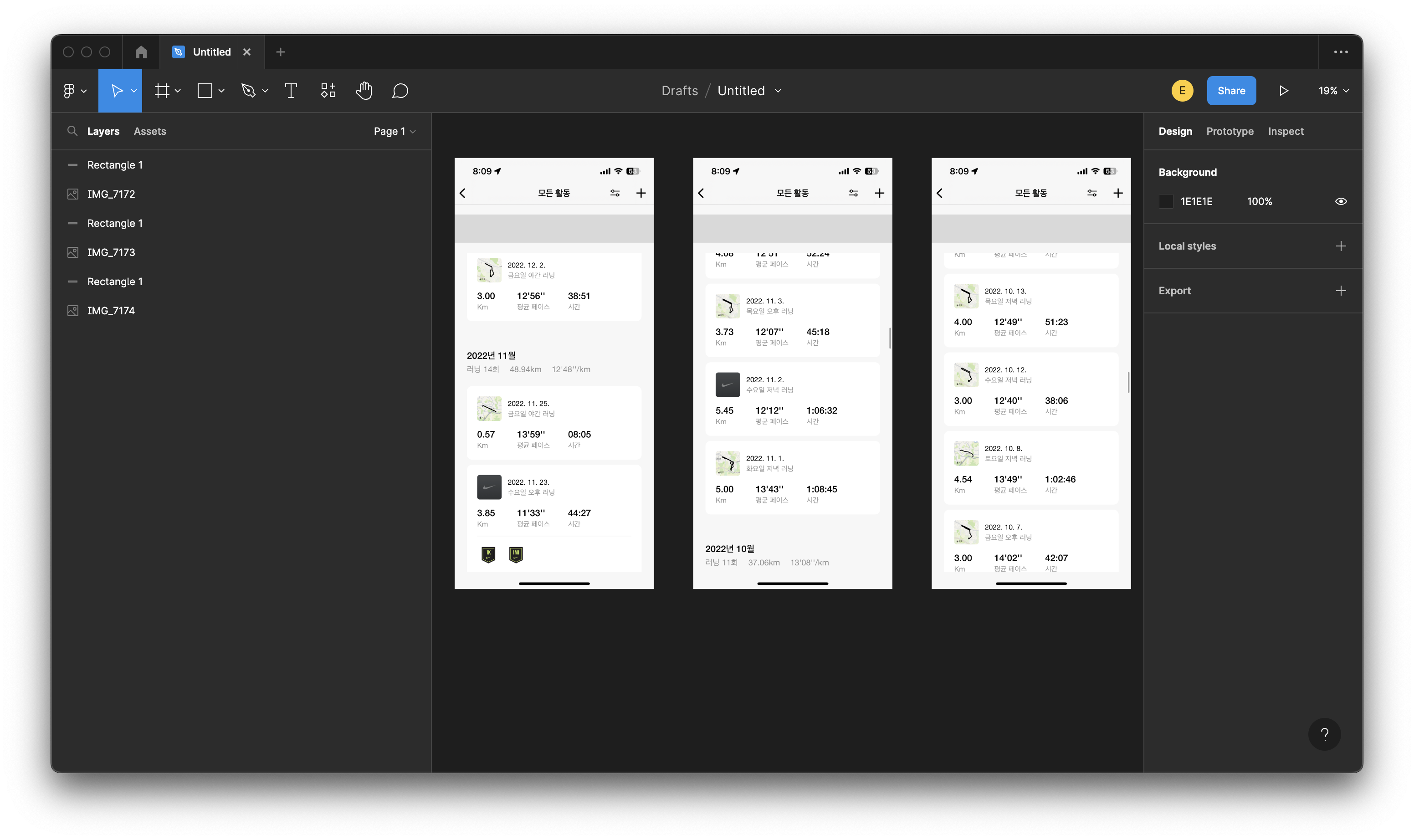This screenshot has width=1414, height=840.
Task: Go to the Home screen icon
Action: coord(141,52)
